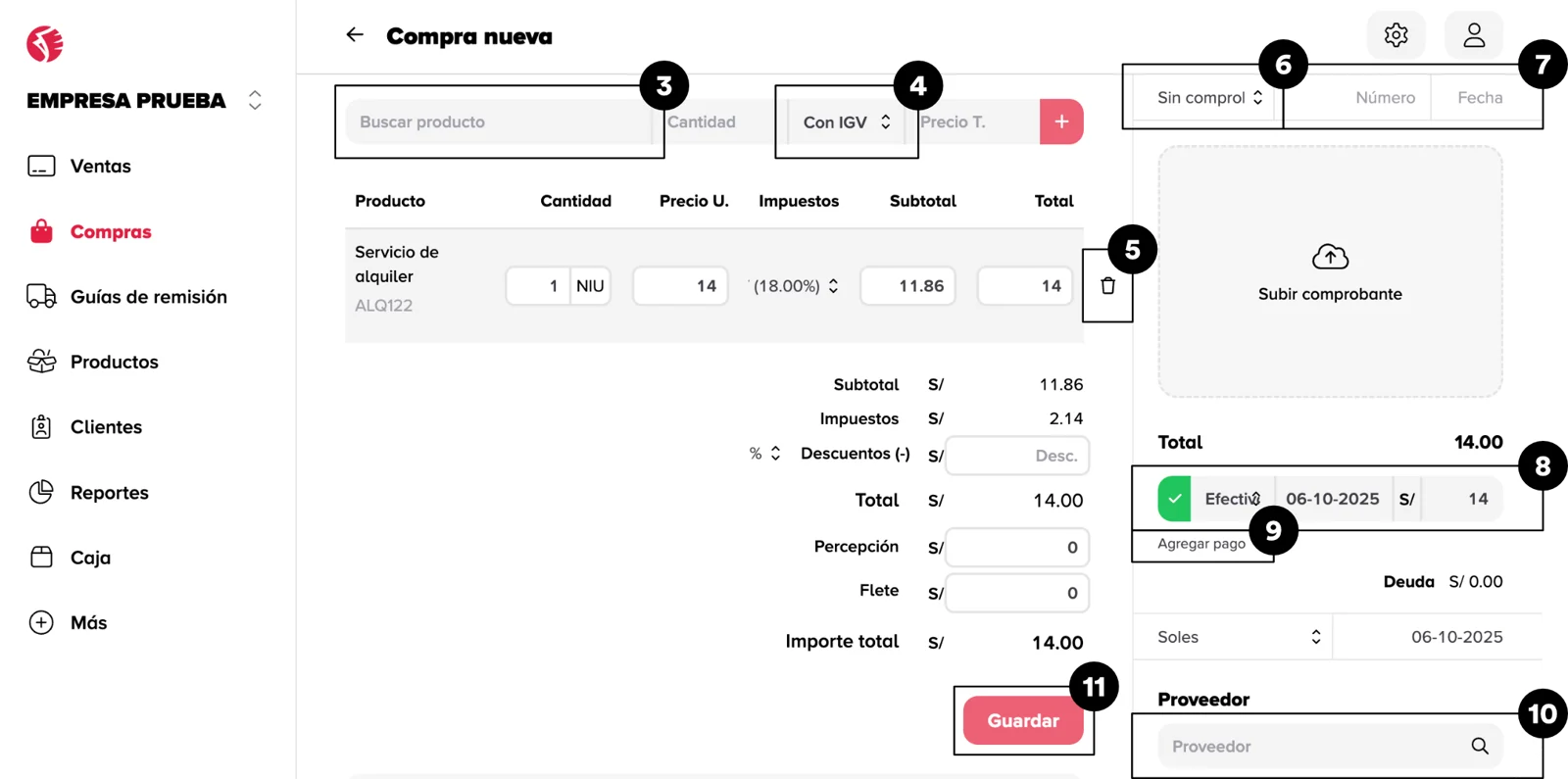Click the pink plus add-product button
The width and height of the screenshot is (1568, 779).
(x=1061, y=122)
